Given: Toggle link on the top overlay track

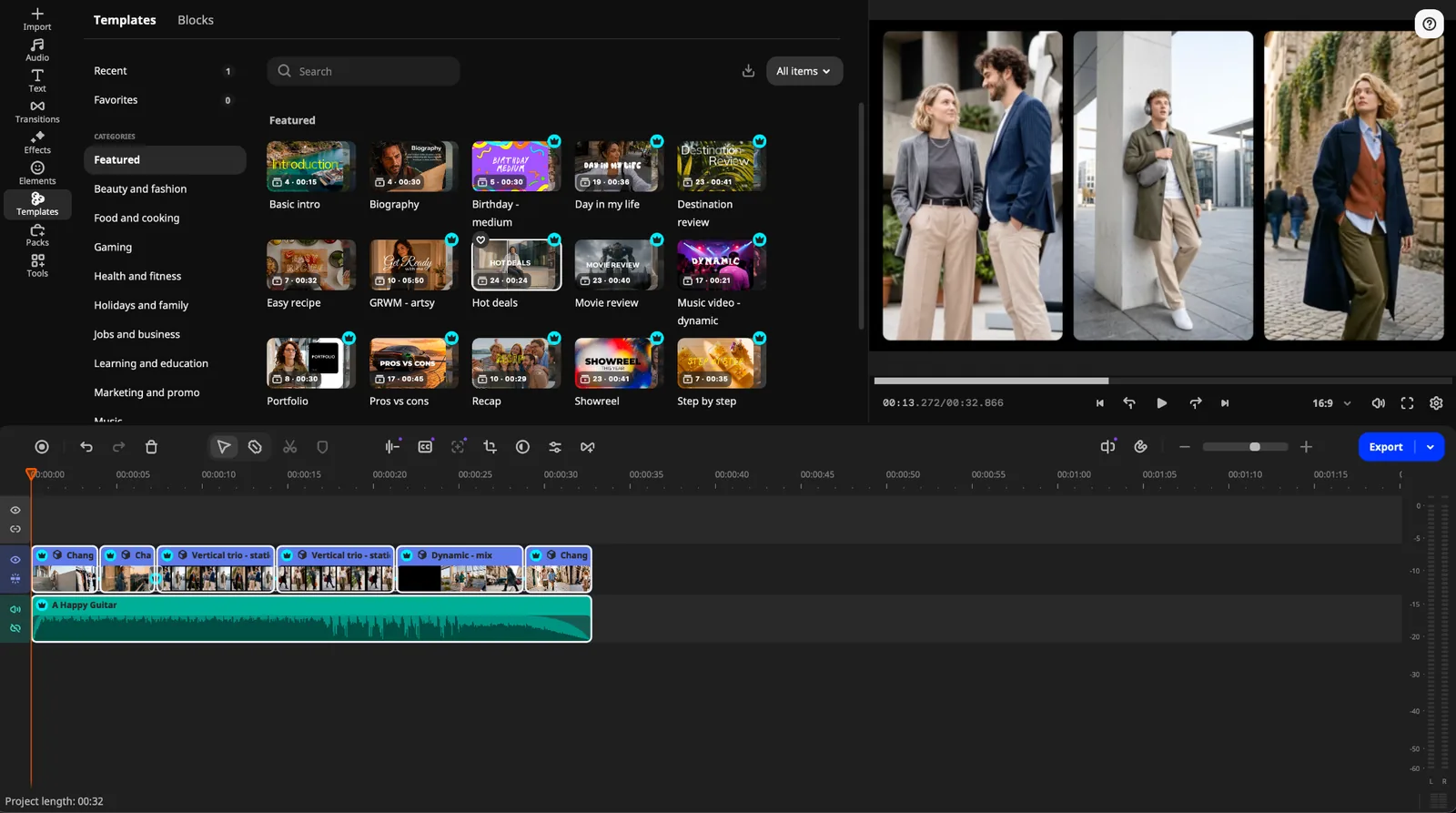Looking at the screenshot, I should (x=15, y=529).
